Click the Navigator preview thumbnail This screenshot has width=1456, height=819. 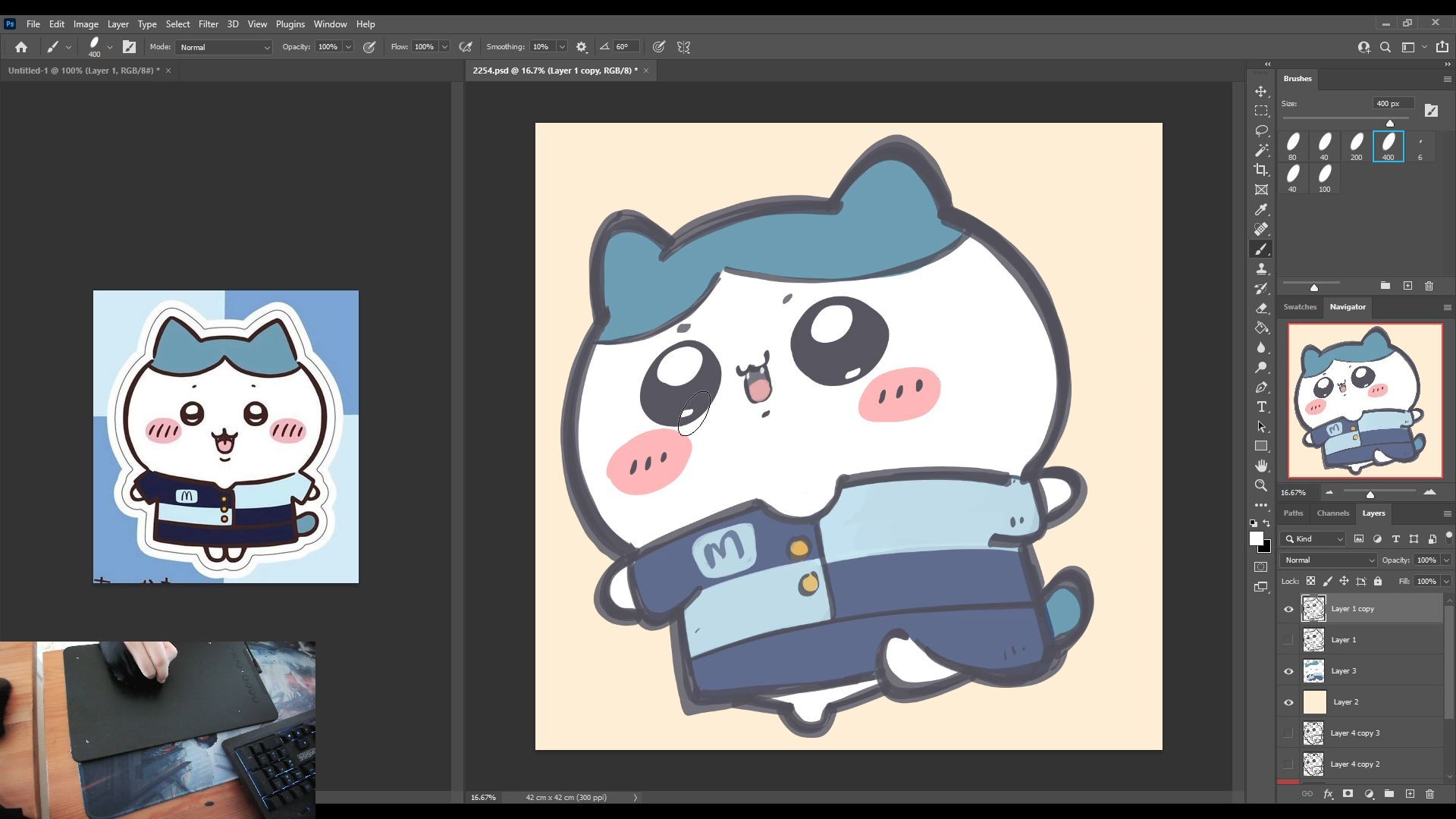click(1365, 401)
